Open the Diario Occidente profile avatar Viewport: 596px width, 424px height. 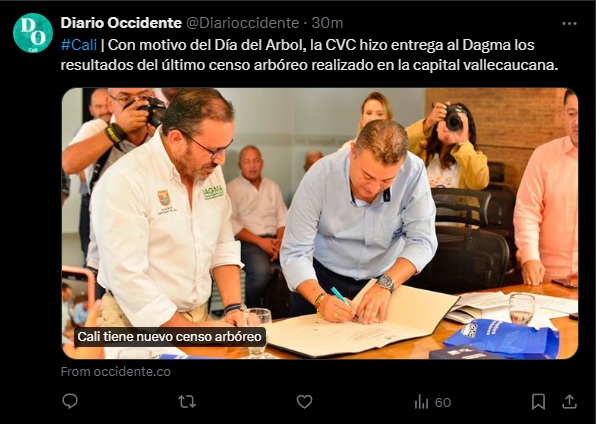coord(33,33)
